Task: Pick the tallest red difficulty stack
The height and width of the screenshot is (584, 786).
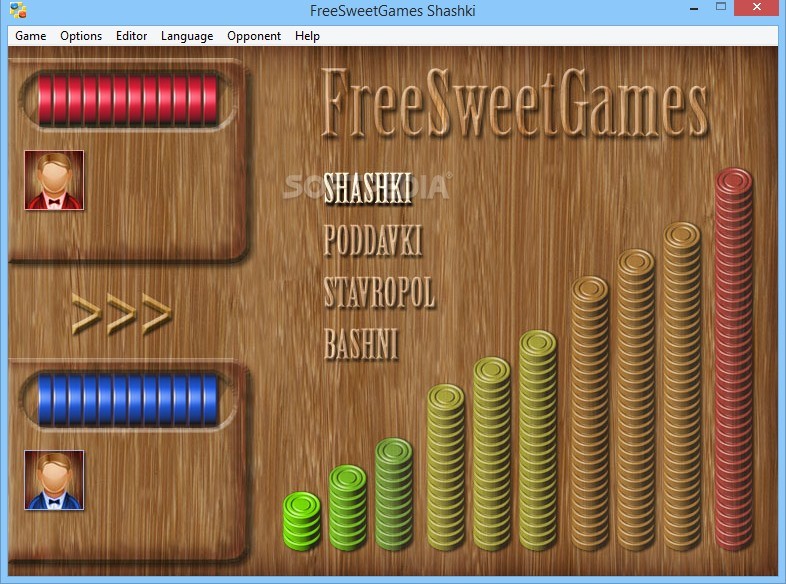Action: pyautogui.click(x=734, y=359)
